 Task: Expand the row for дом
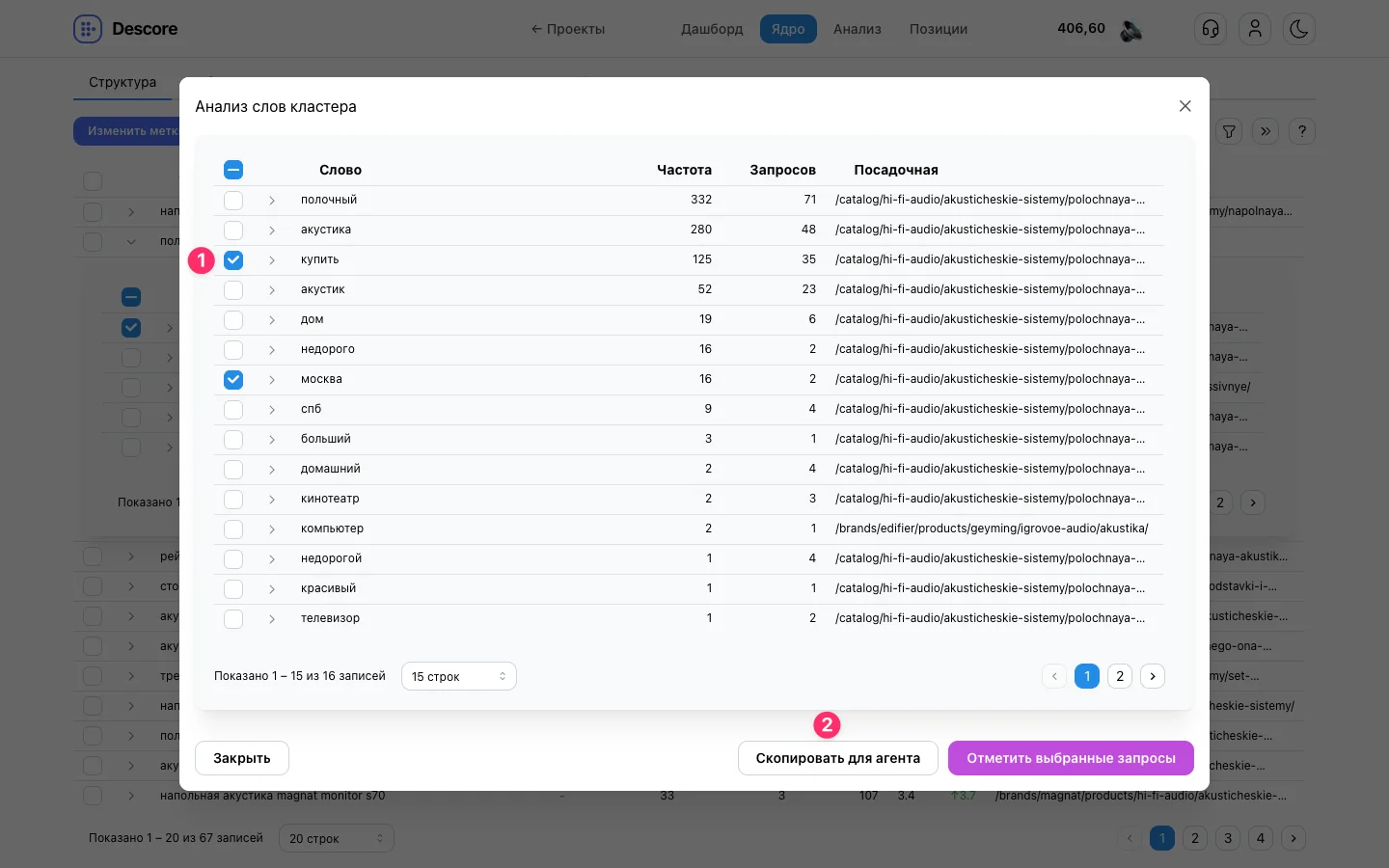(272, 320)
